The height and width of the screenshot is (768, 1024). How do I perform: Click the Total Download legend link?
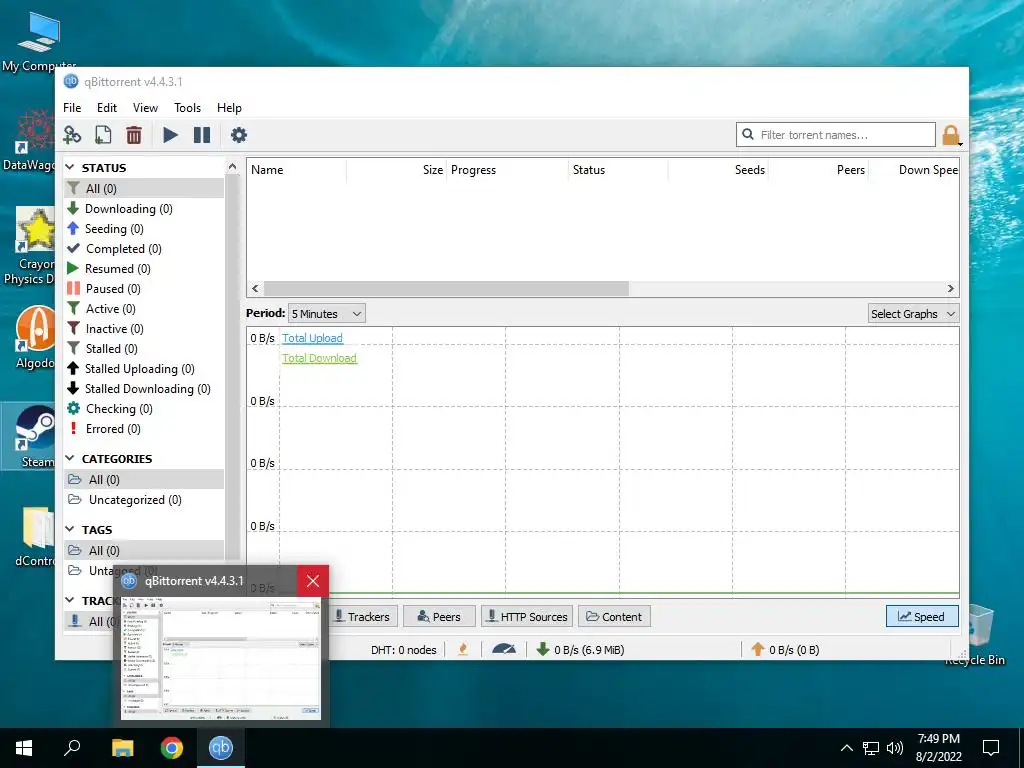319,358
